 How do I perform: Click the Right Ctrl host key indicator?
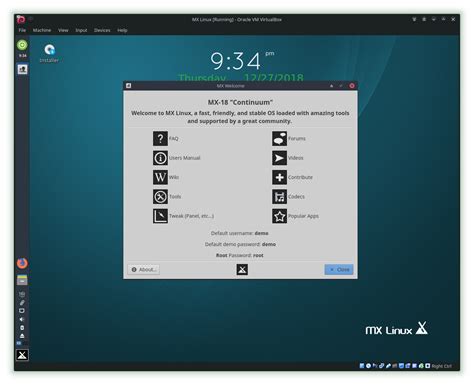click(x=442, y=366)
